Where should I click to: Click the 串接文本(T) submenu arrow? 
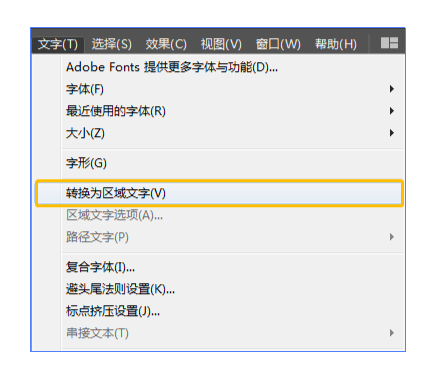pos(392,333)
